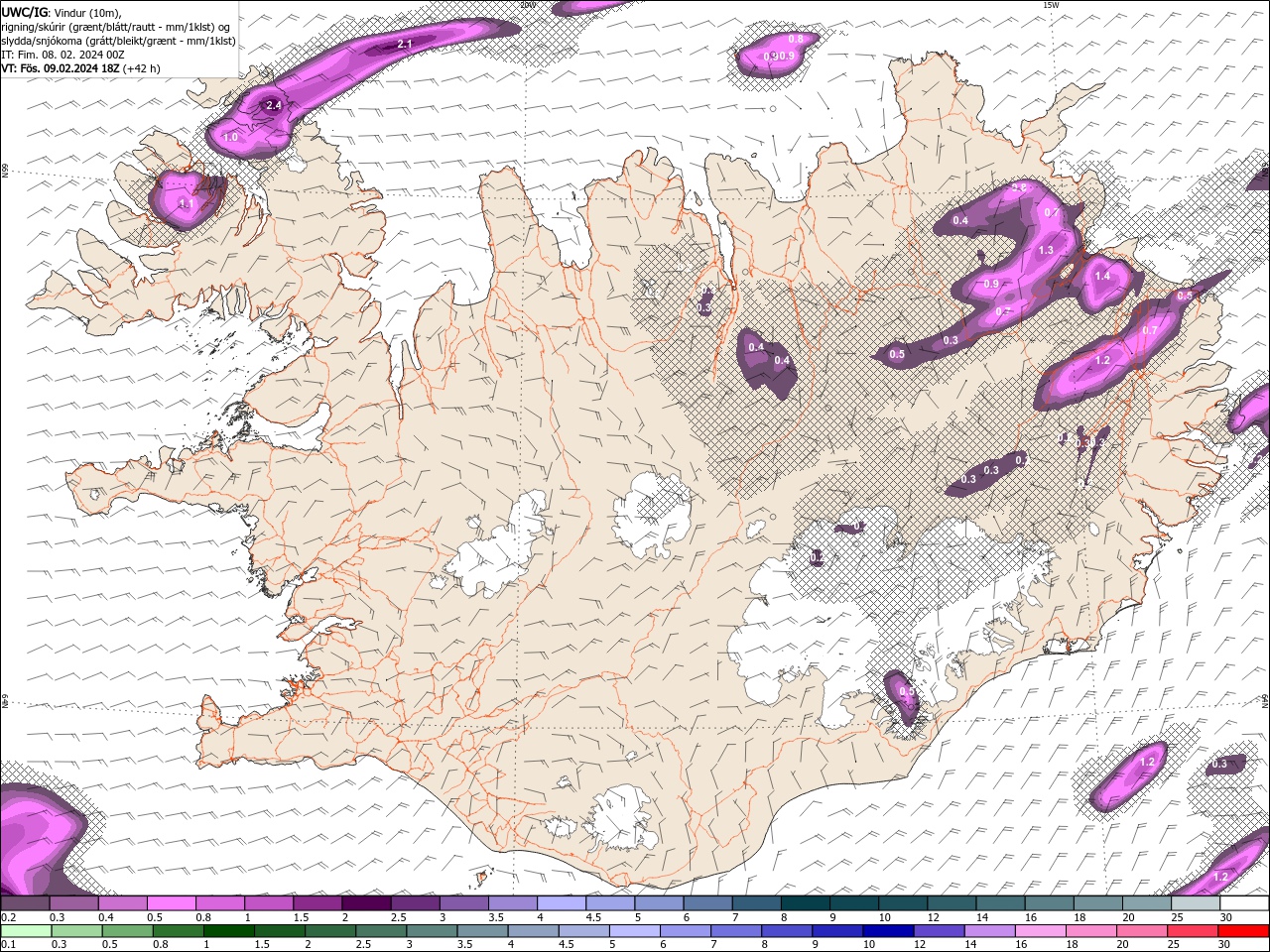The image size is (1270, 952).
Task: Click the bright red swatch labeled 30 in the lower scale
Action: 1242,931
